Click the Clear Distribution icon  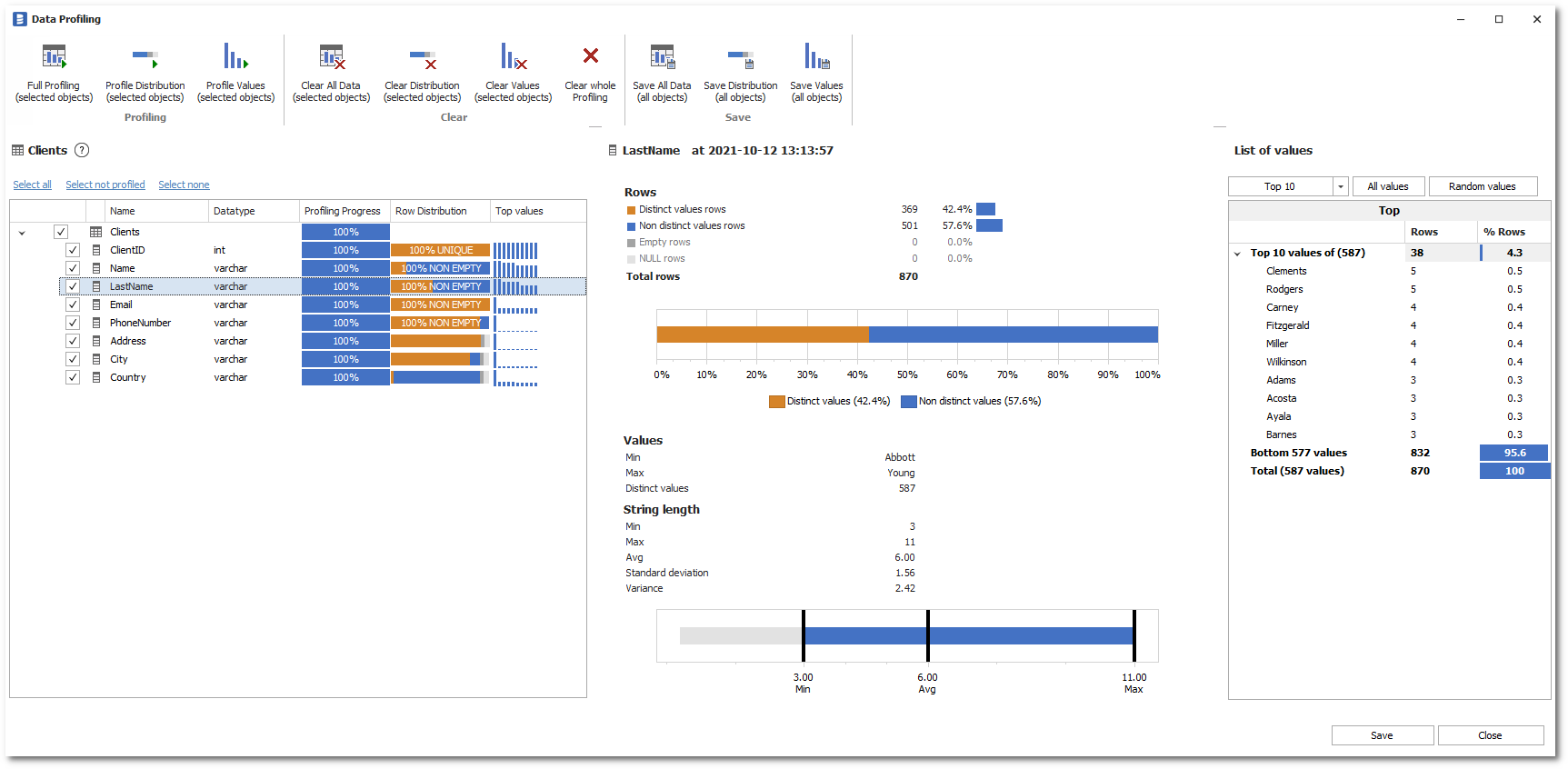point(423,59)
